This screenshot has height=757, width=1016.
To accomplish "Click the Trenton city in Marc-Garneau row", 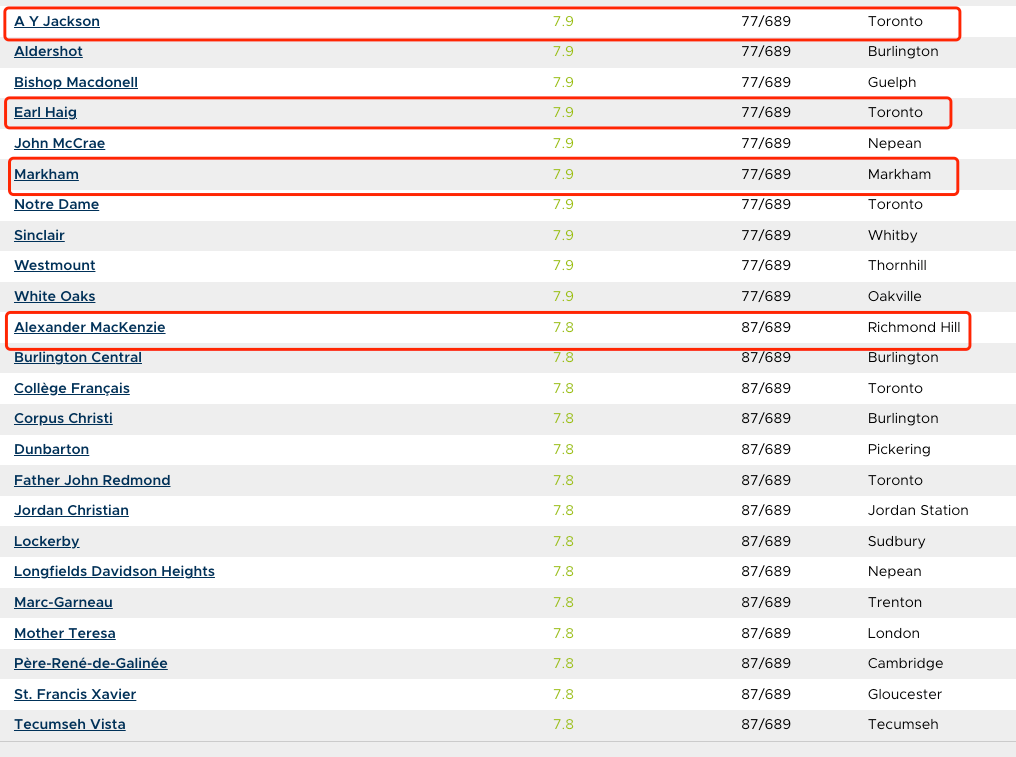I will (x=895, y=602).
